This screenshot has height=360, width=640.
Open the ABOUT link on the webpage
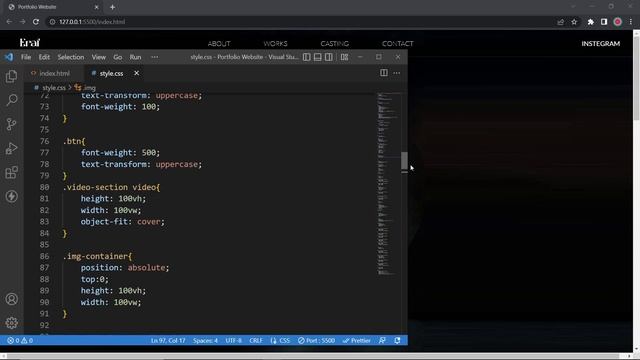[219, 44]
